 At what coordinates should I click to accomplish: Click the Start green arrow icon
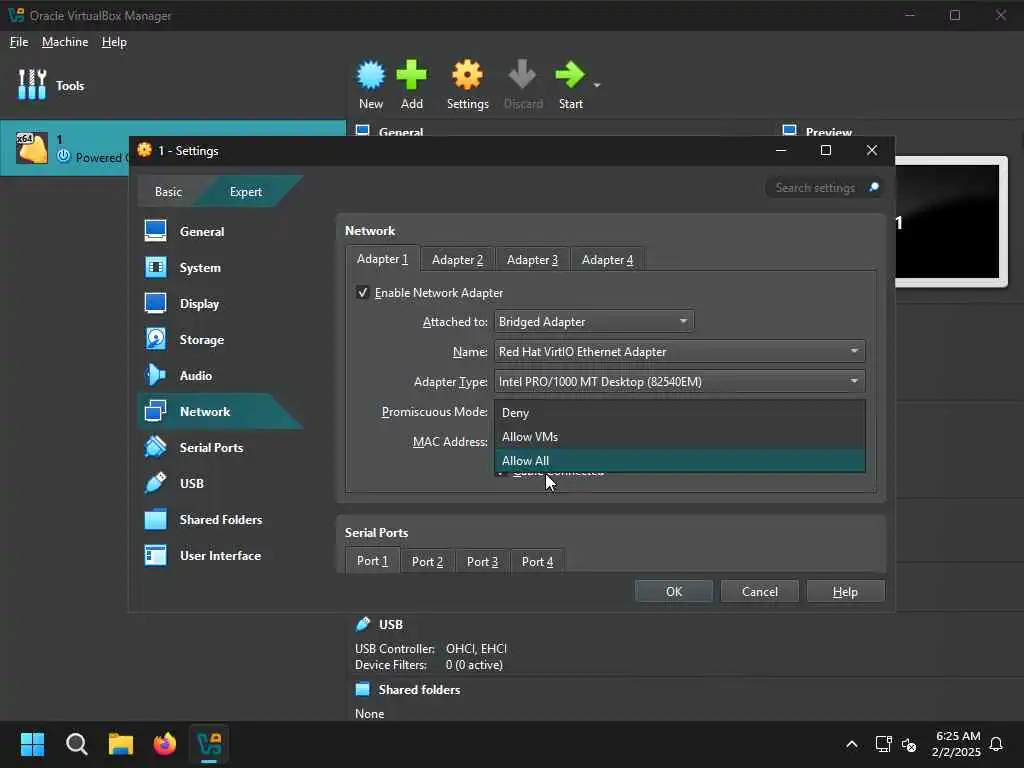pos(569,75)
